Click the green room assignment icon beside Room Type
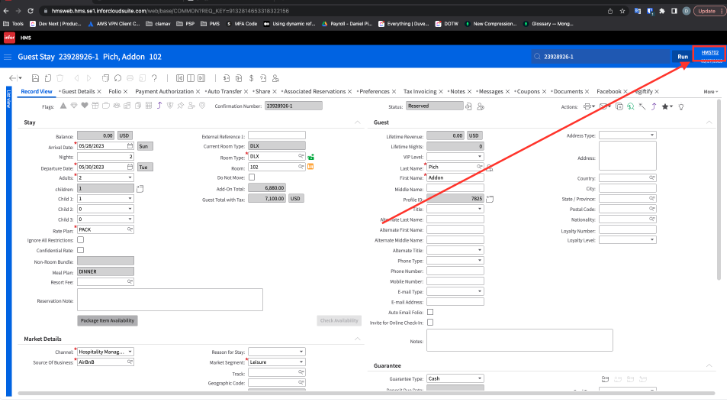727x400 pixels. click(x=311, y=157)
